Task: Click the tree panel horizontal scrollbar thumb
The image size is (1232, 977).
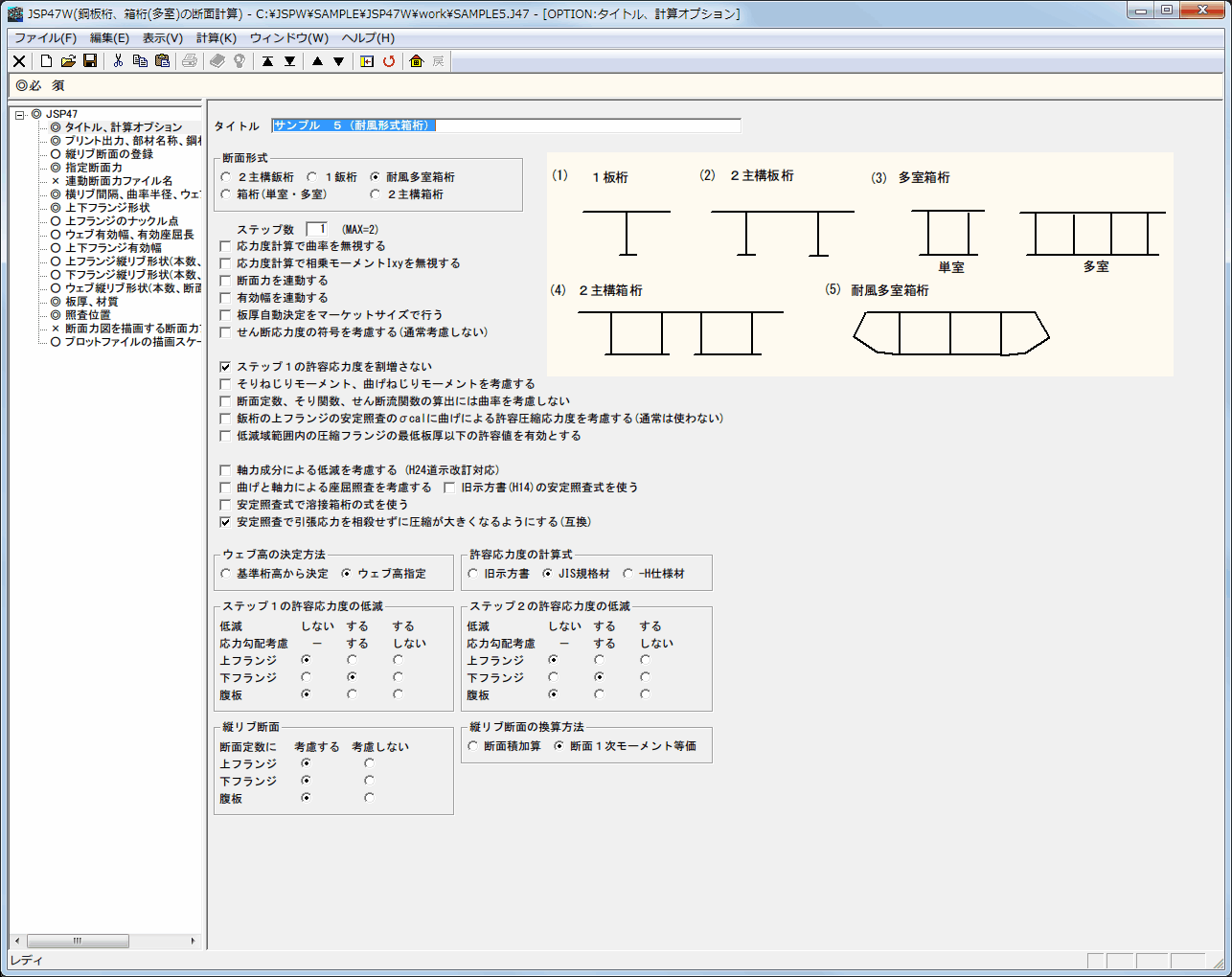Action: tap(77, 941)
